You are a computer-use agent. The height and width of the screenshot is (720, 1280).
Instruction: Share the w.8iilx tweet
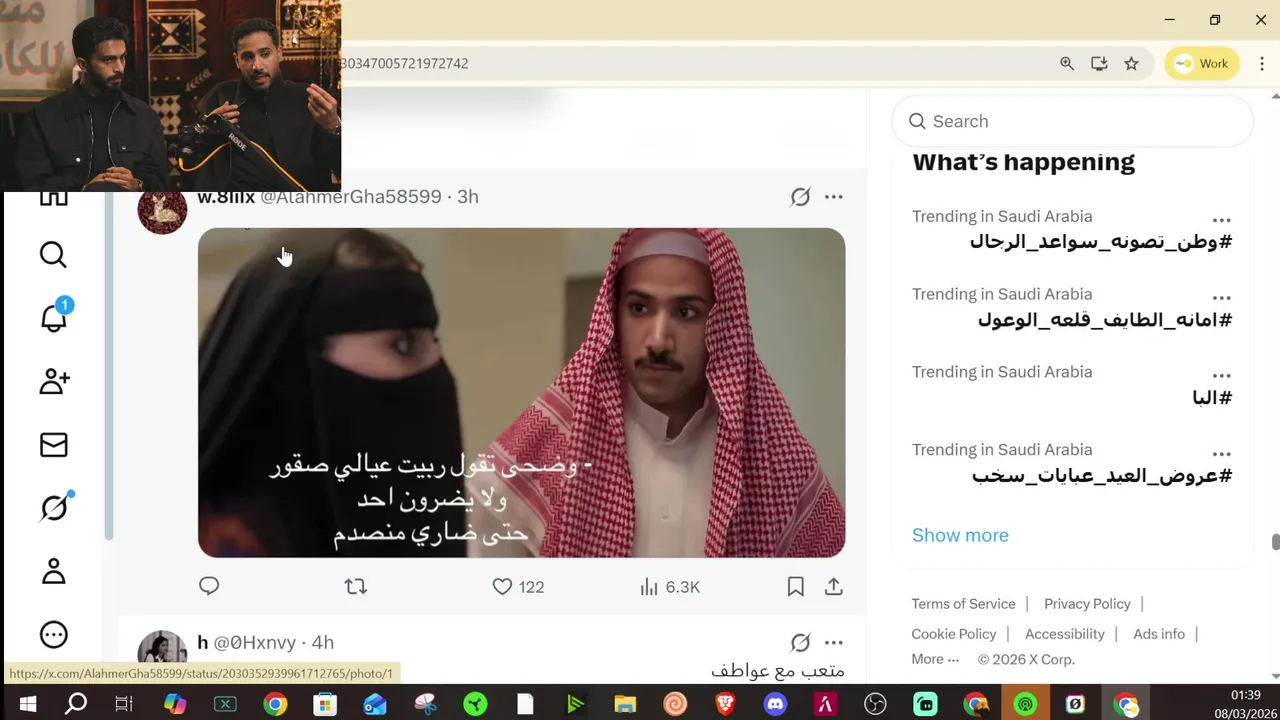point(834,587)
